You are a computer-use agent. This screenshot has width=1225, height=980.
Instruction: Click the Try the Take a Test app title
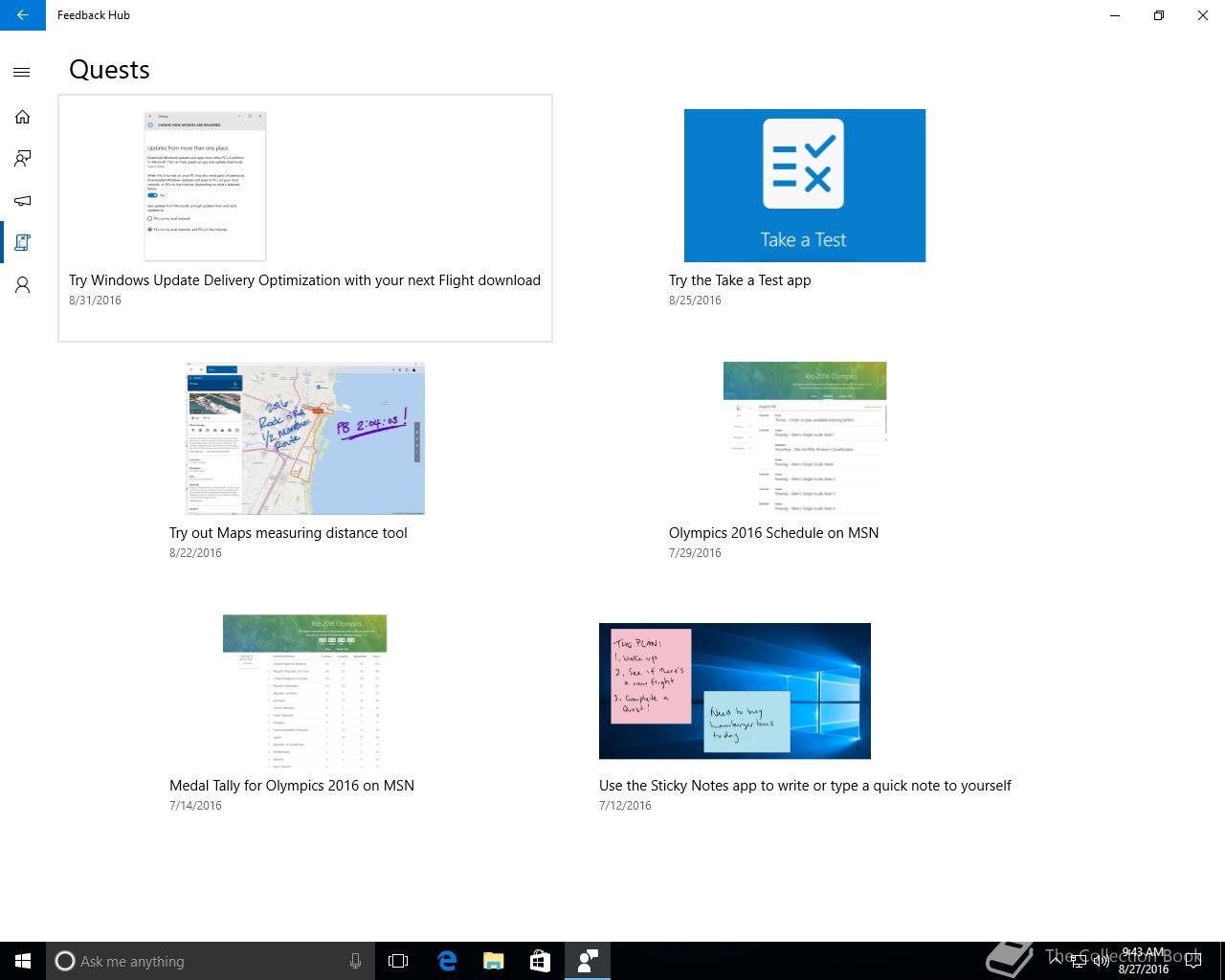coord(740,280)
